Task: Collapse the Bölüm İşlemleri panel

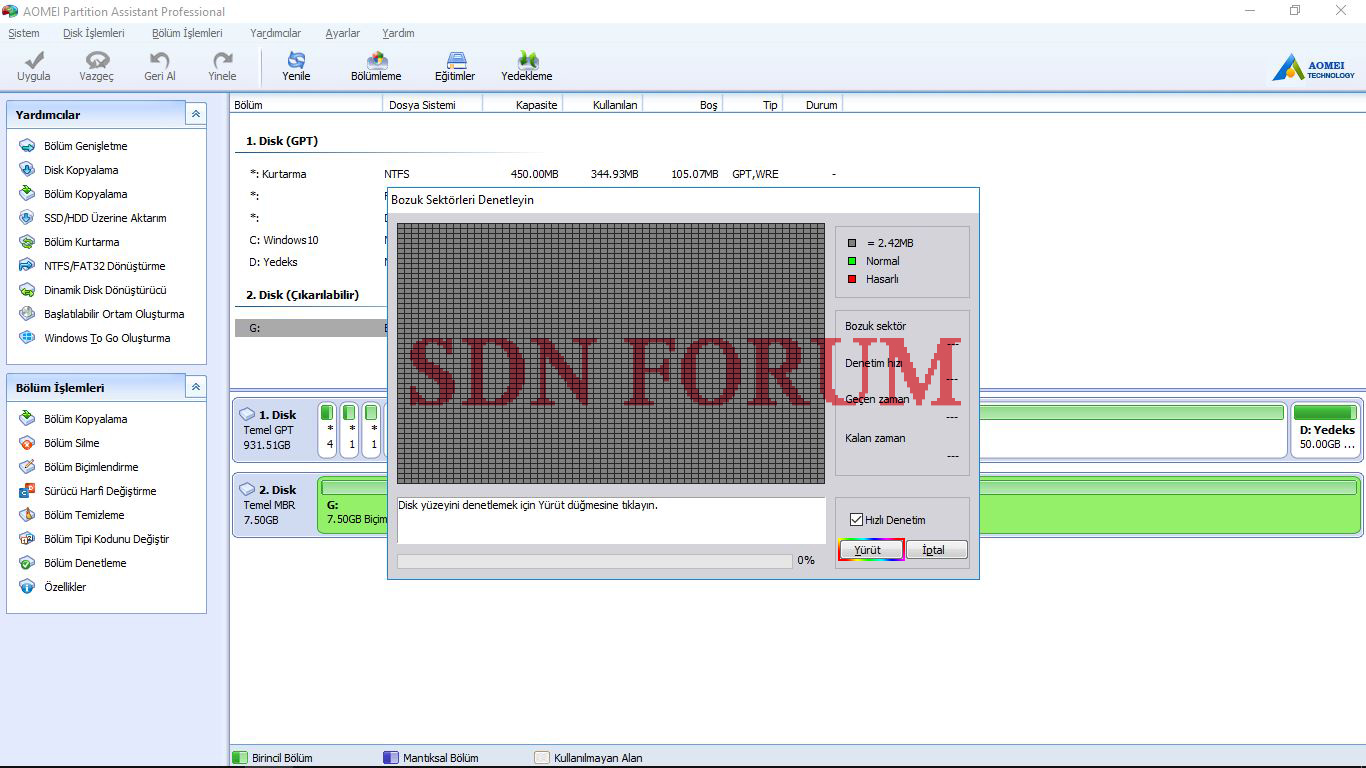Action: 196,387
